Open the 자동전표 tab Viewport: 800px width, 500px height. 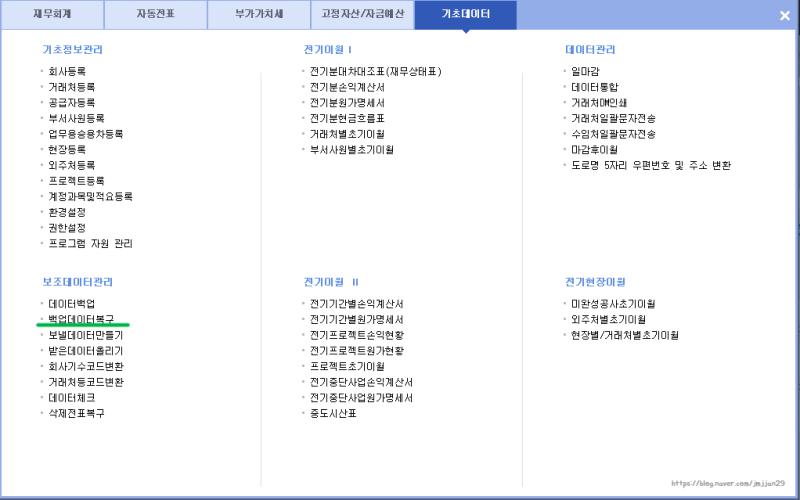[x=156, y=14]
